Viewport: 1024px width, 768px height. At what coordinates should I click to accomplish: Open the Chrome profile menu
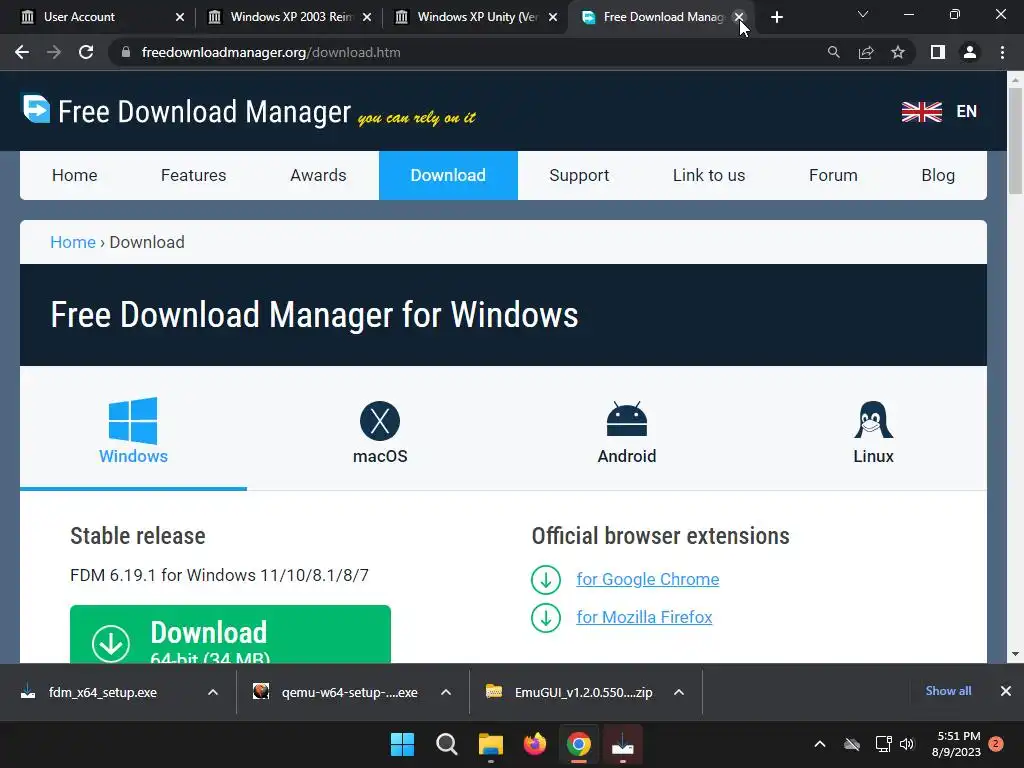tap(970, 52)
